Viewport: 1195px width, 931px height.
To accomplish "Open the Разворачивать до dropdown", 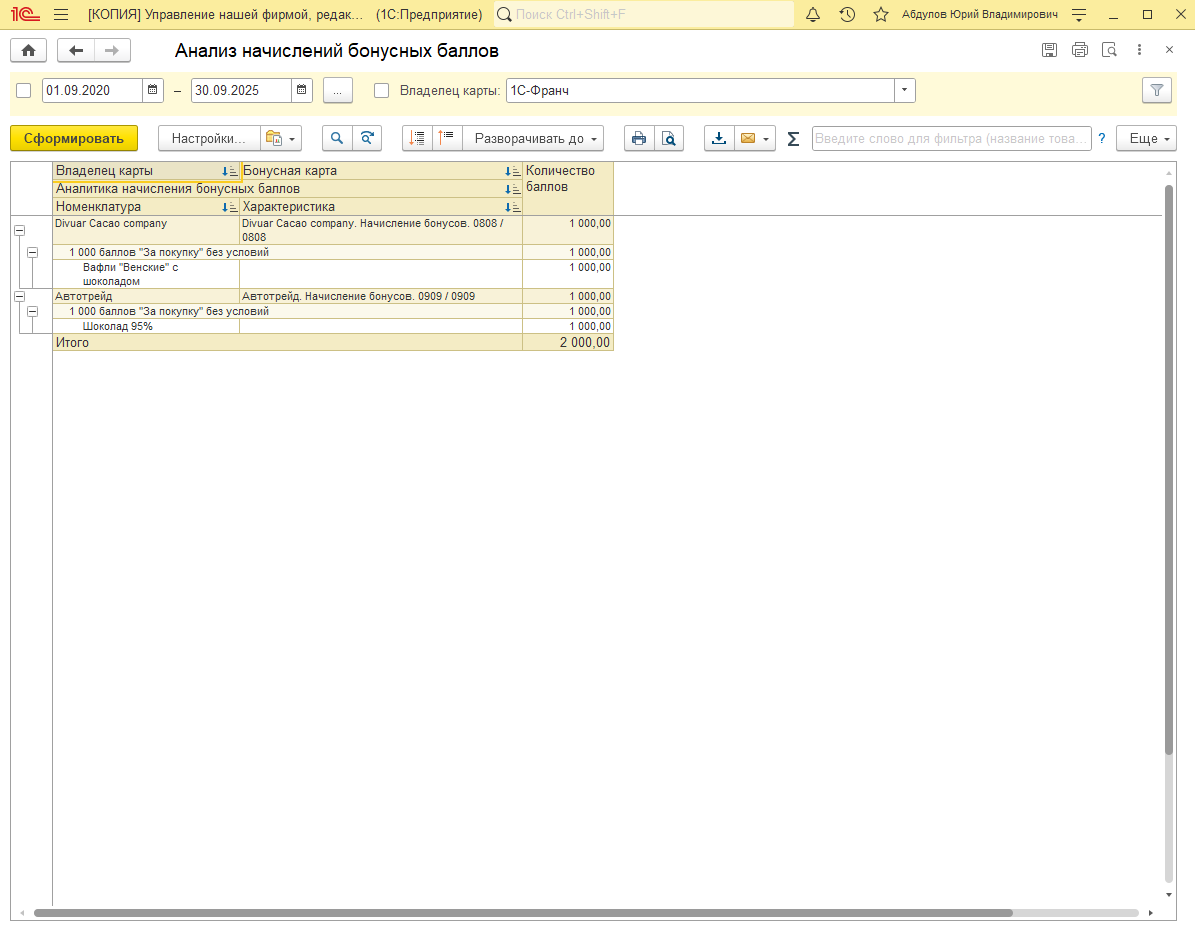I will point(533,138).
